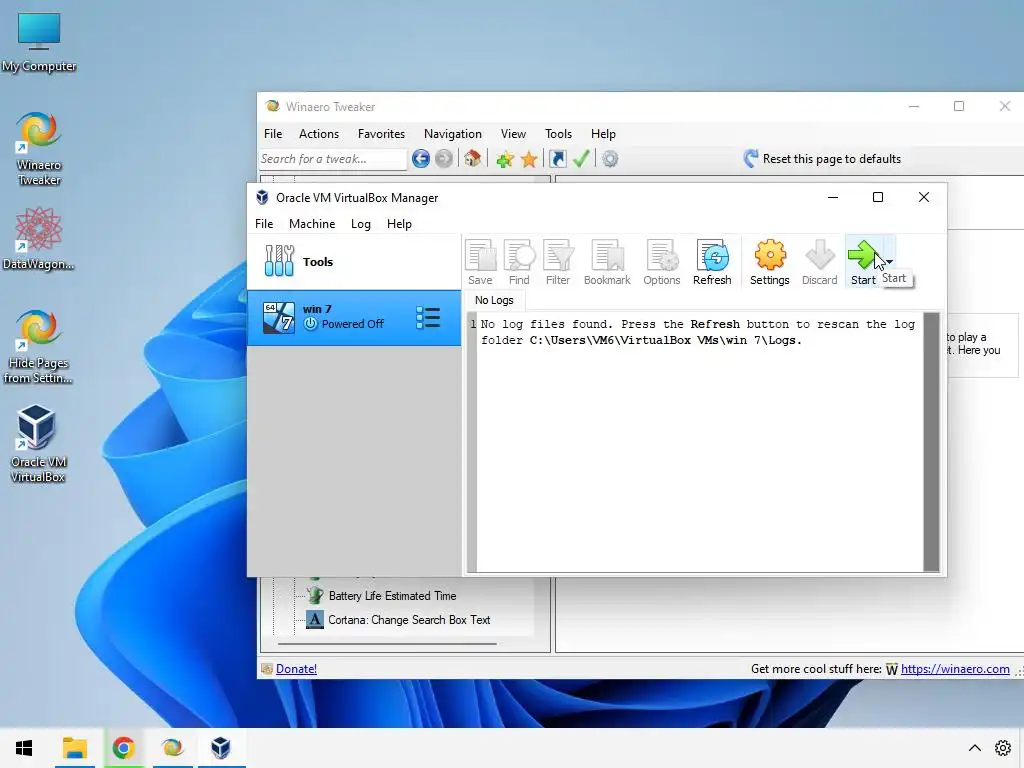Viewport: 1024px width, 768px height.
Task: Open the Find tool in VirtualBox log viewer
Action: 519,262
